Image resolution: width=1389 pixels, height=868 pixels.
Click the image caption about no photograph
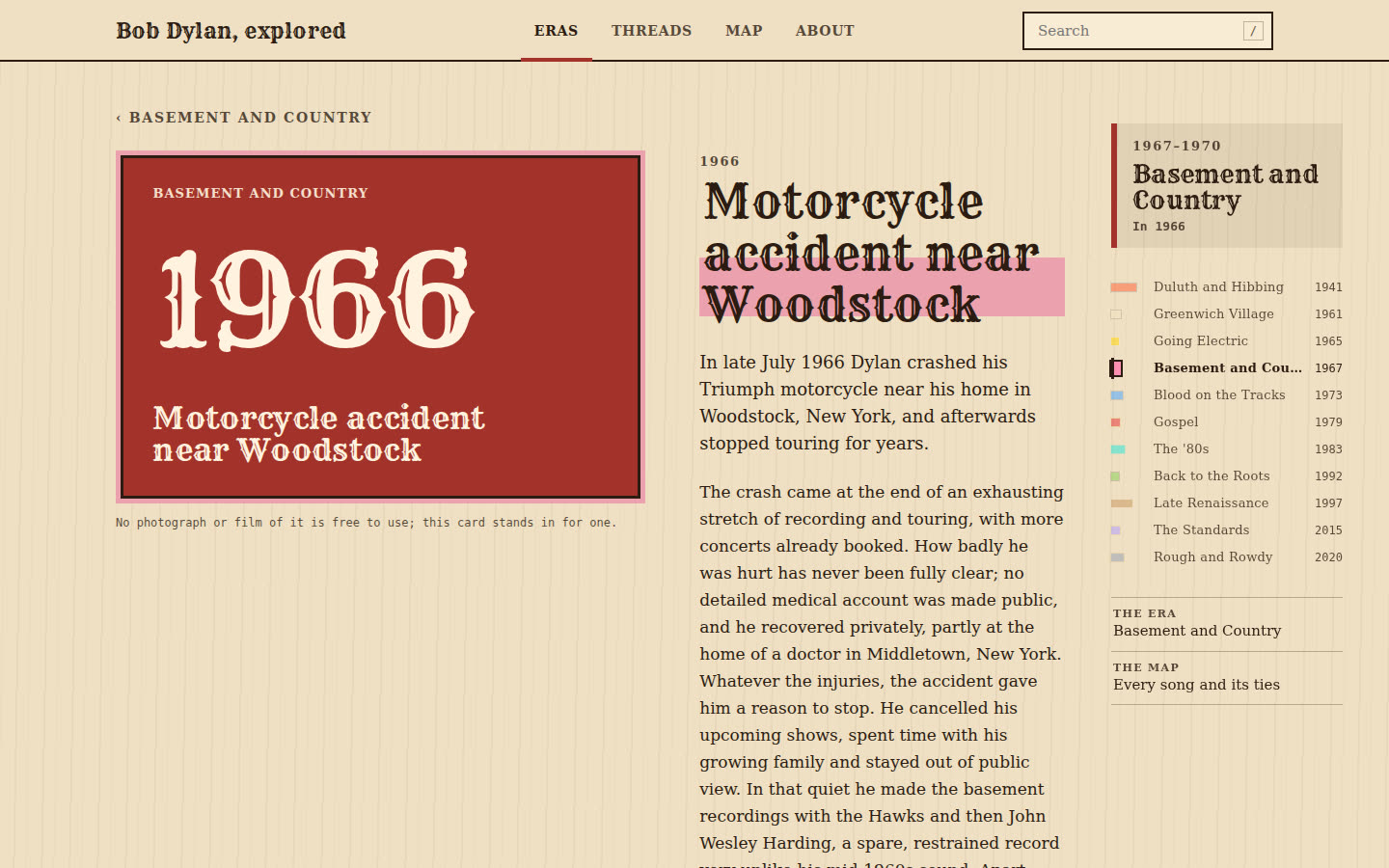(x=367, y=523)
